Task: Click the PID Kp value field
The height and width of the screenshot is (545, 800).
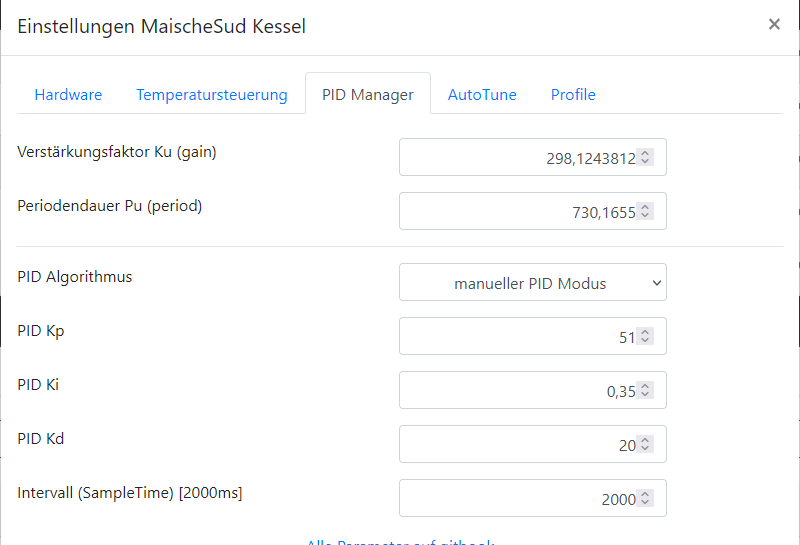Action: pos(520,337)
